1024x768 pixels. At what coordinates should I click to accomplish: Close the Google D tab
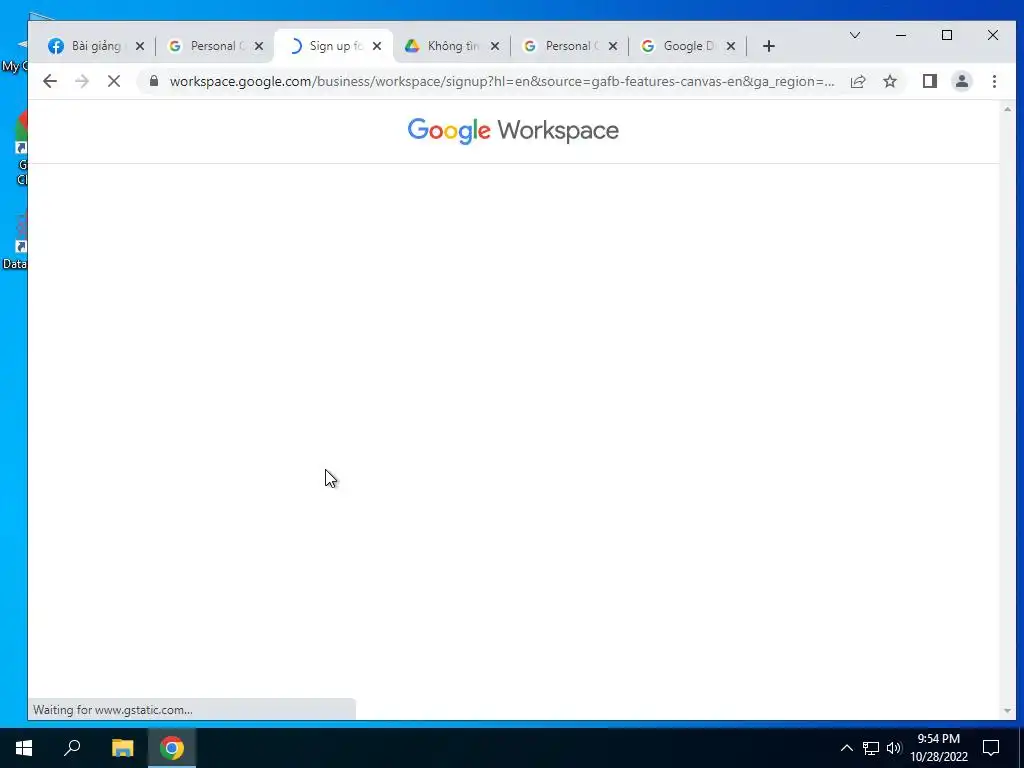point(731,46)
